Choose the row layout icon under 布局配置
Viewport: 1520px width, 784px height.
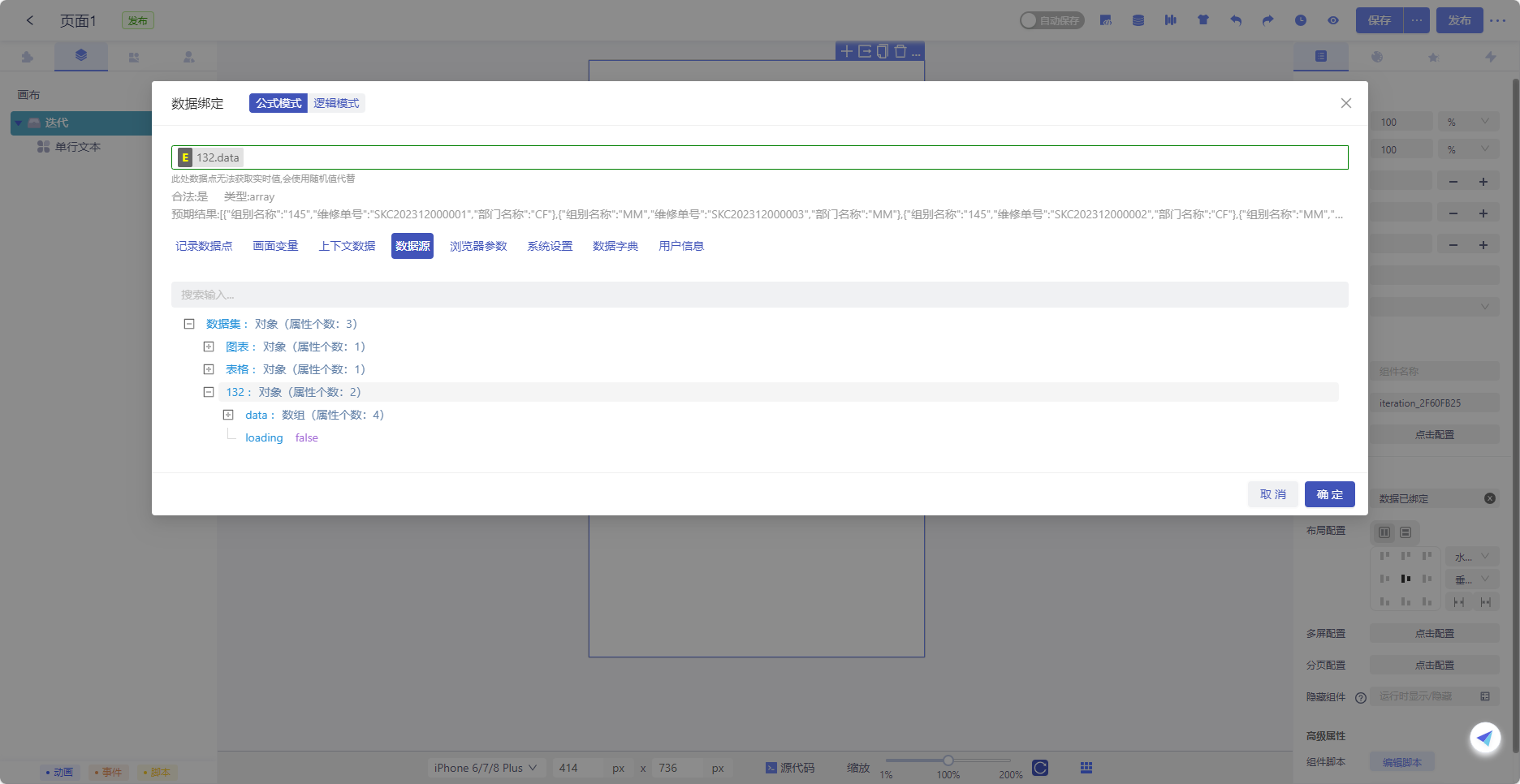tap(1406, 532)
